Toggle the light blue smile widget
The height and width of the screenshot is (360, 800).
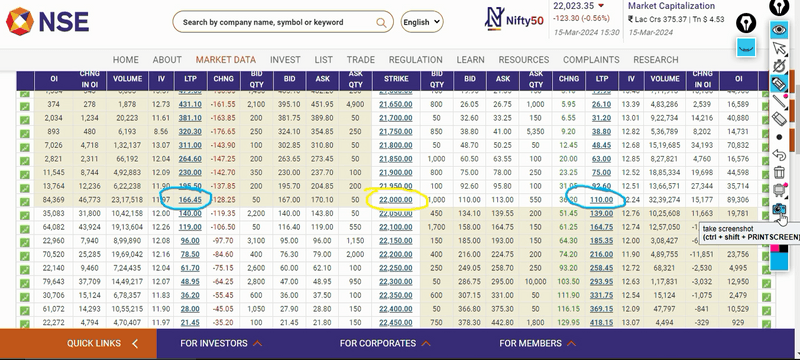(746, 47)
